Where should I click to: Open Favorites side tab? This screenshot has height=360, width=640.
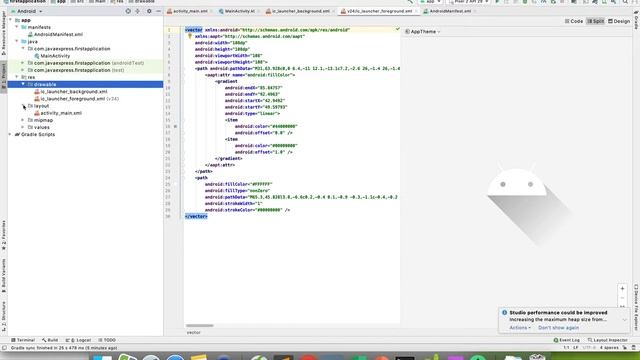click(x=4, y=236)
